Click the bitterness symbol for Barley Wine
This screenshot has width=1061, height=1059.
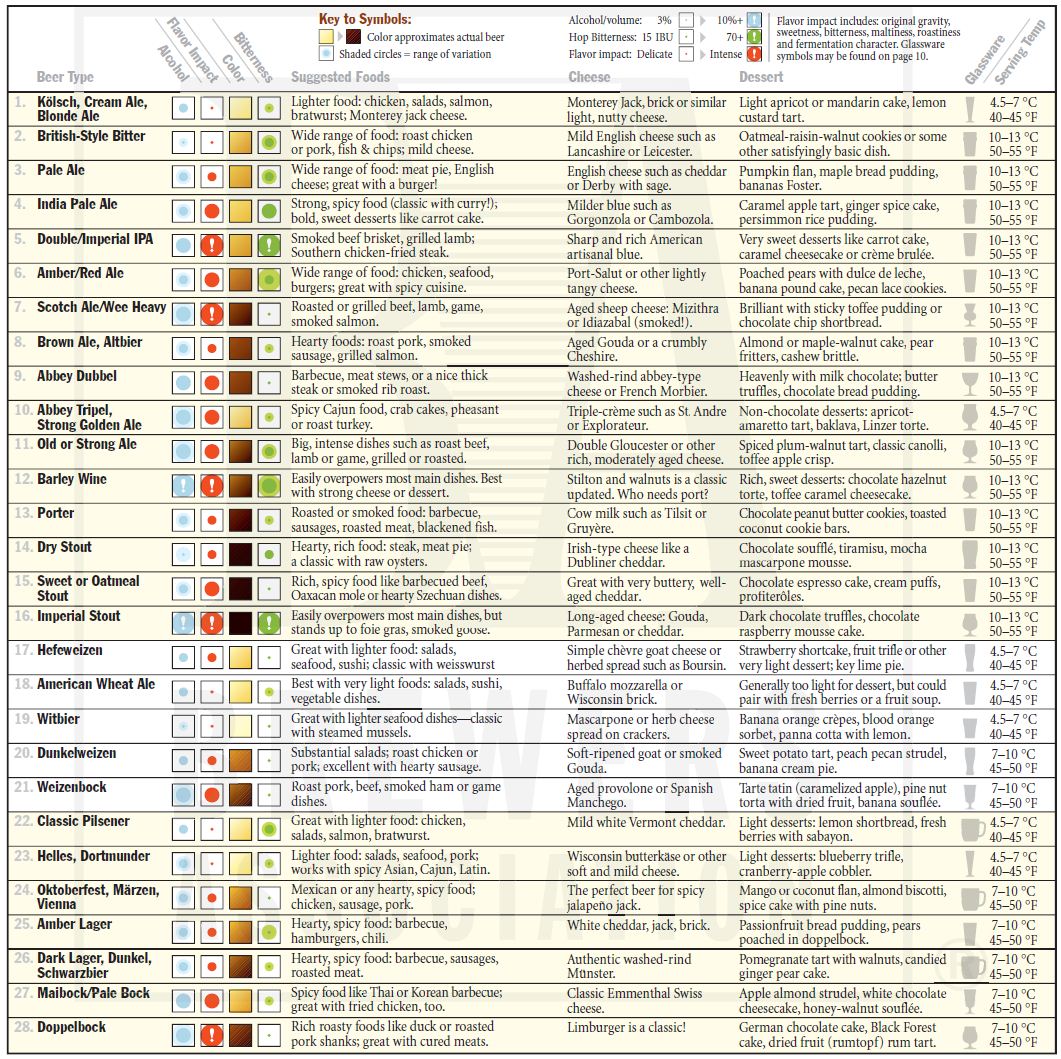[x=269, y=485]
